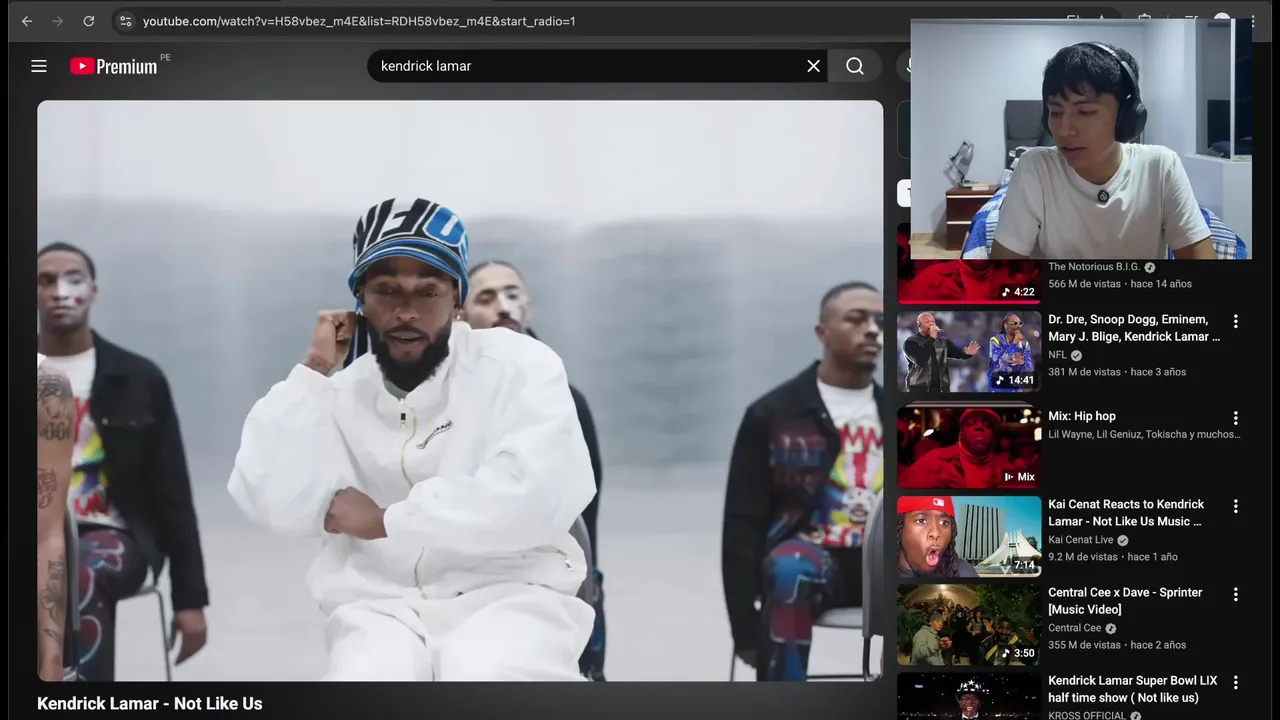Image resolution: width=1280 pixels, height=720 pixels.
Task: Open options for Central Cee Sprinter video
Action: (x=1236, y=594)
